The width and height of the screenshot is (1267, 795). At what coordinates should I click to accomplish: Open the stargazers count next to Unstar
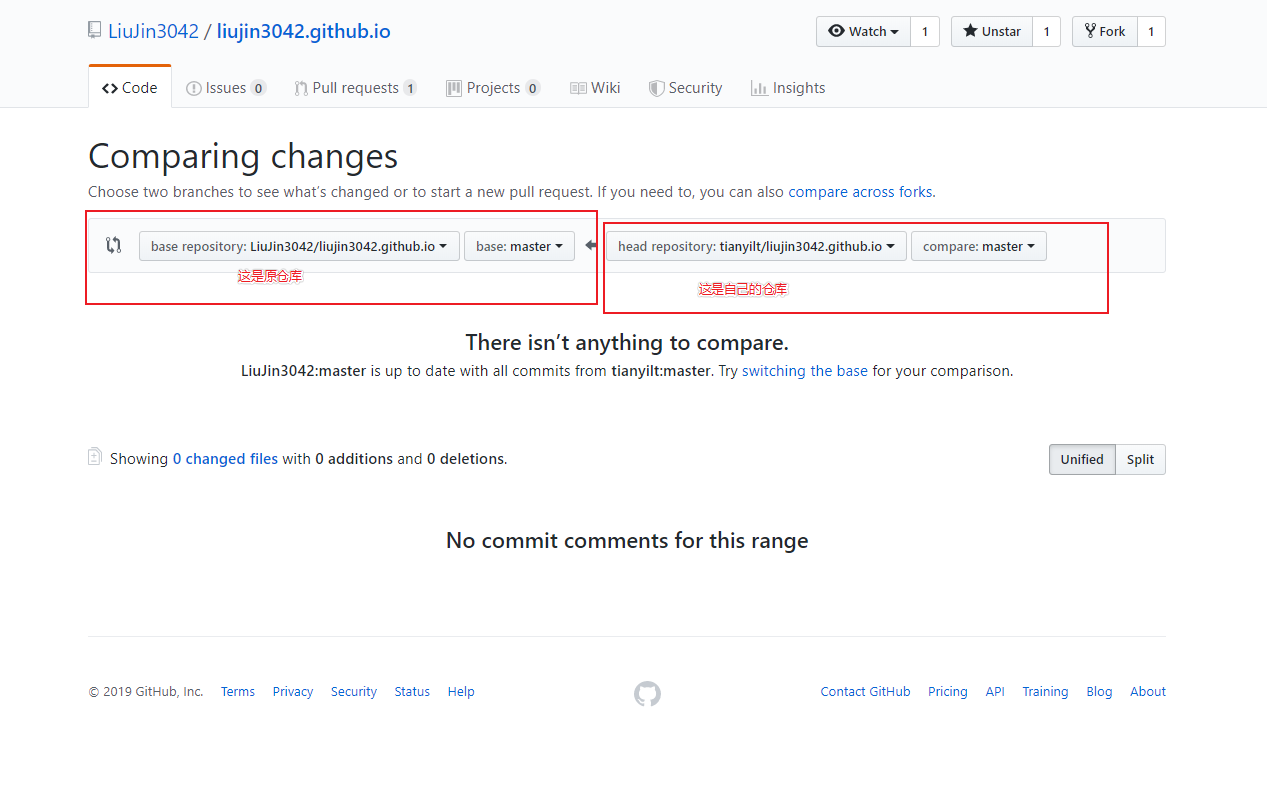pyautogui.click(x=1047, y=31)
